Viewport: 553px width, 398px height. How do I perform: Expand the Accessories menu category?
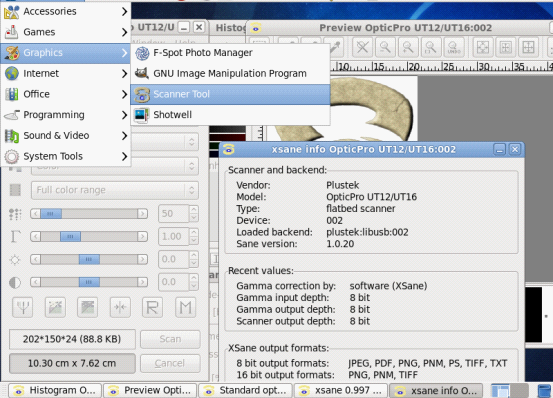click(x=66, y=11)
